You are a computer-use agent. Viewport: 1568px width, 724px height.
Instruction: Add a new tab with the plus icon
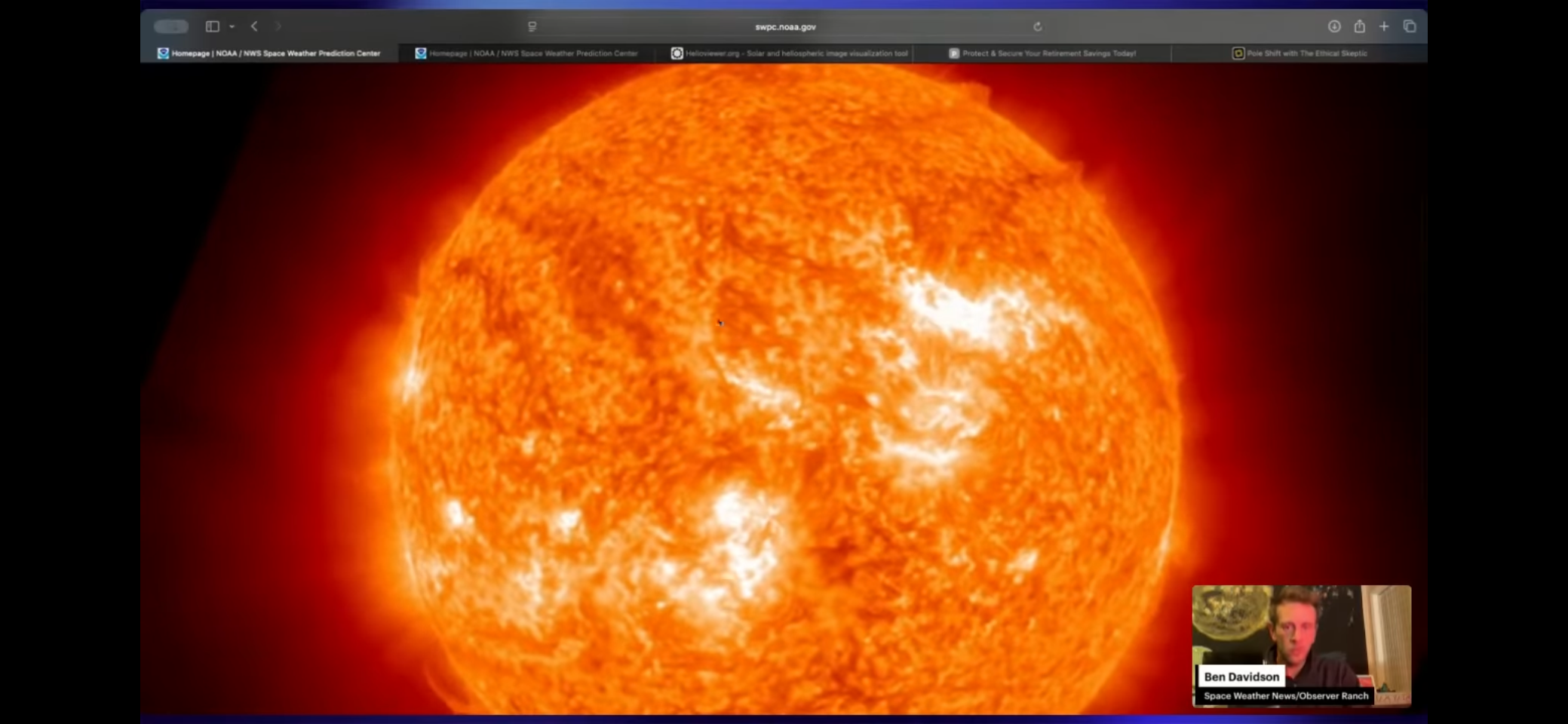point(1384,26)
